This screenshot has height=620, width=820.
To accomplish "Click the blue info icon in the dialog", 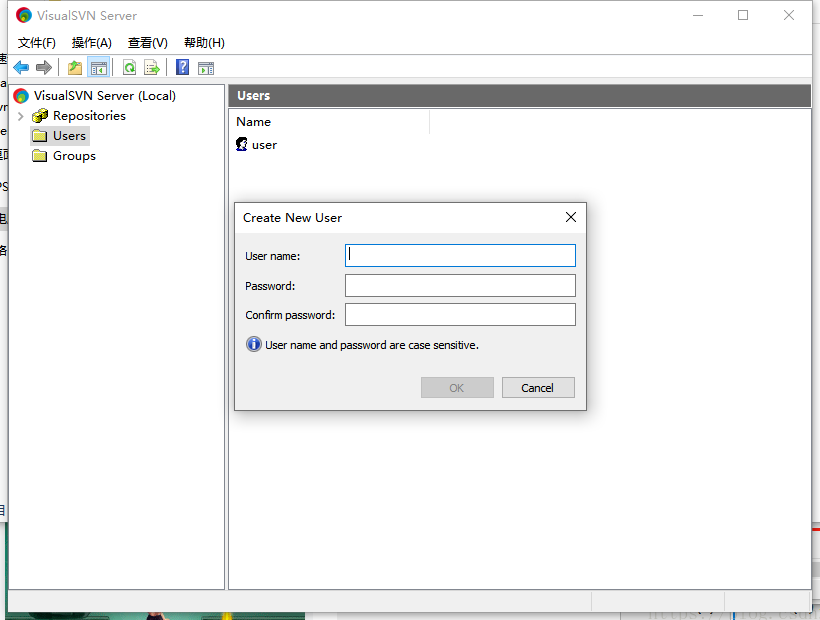I will pyautogui.click(x=254, y=344).
